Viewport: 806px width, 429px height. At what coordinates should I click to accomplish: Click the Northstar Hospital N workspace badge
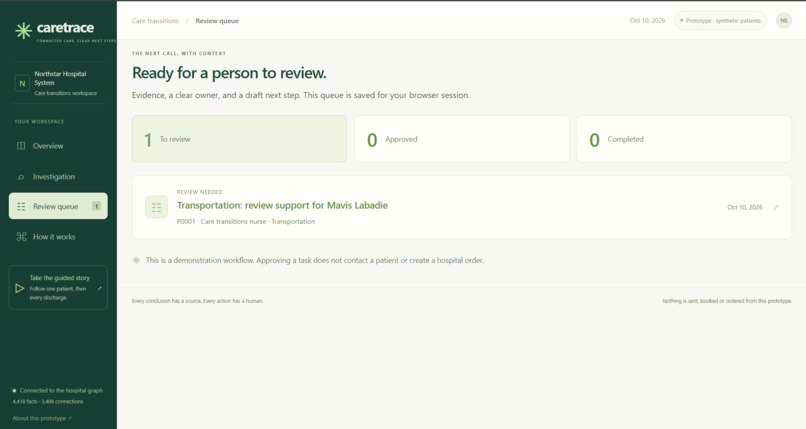(22, 83)
